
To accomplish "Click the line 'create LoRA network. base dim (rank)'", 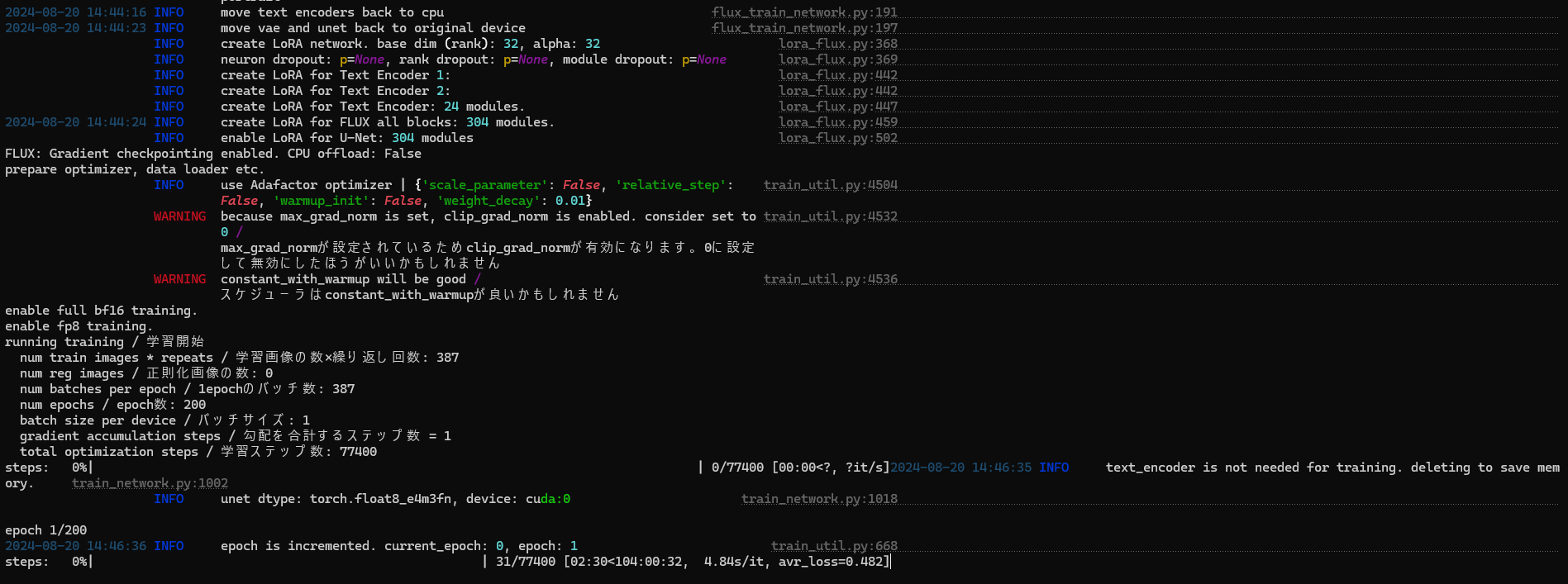I will point(410,44).
